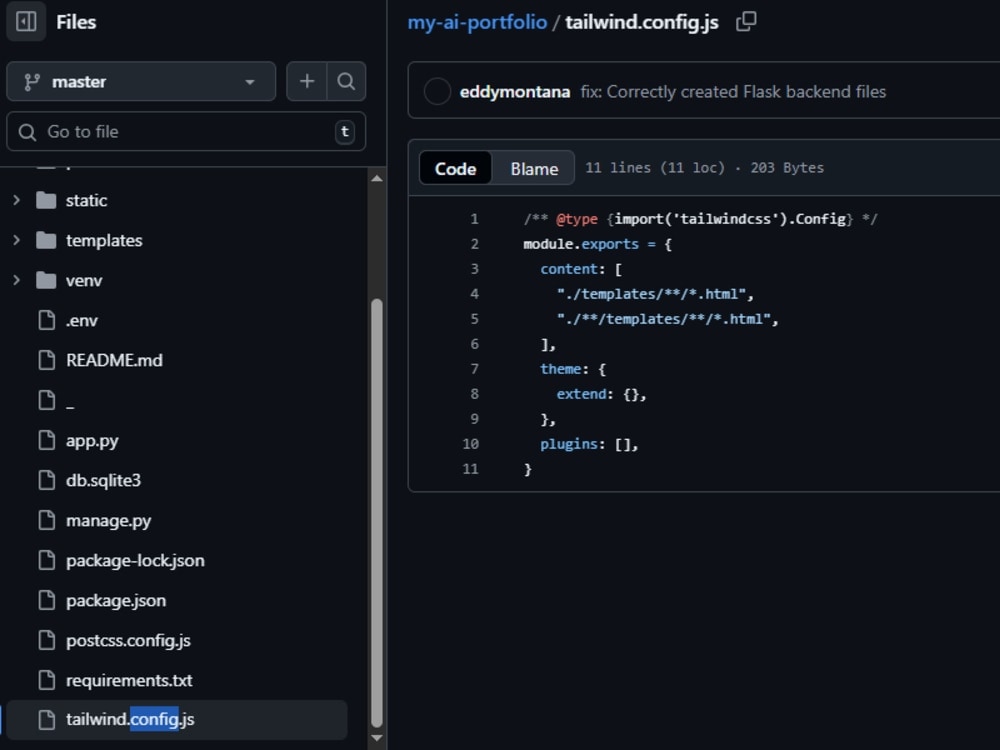Expand the templates folder chevron
The height and width of the screenshot is (750, 1000).
pos(17,240)
